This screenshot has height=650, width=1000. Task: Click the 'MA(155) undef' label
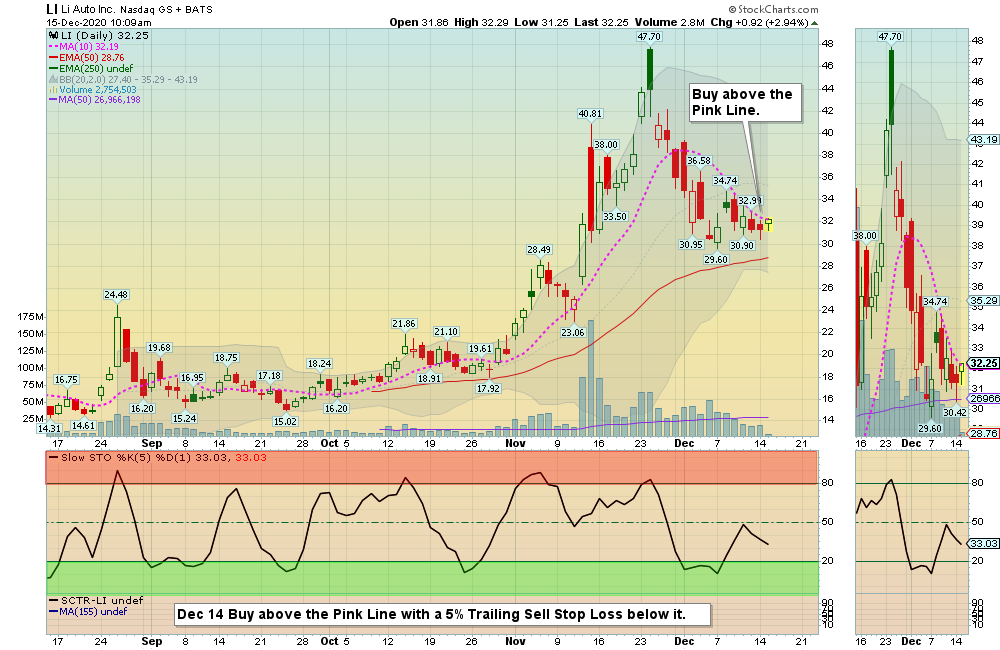(89, 611)
